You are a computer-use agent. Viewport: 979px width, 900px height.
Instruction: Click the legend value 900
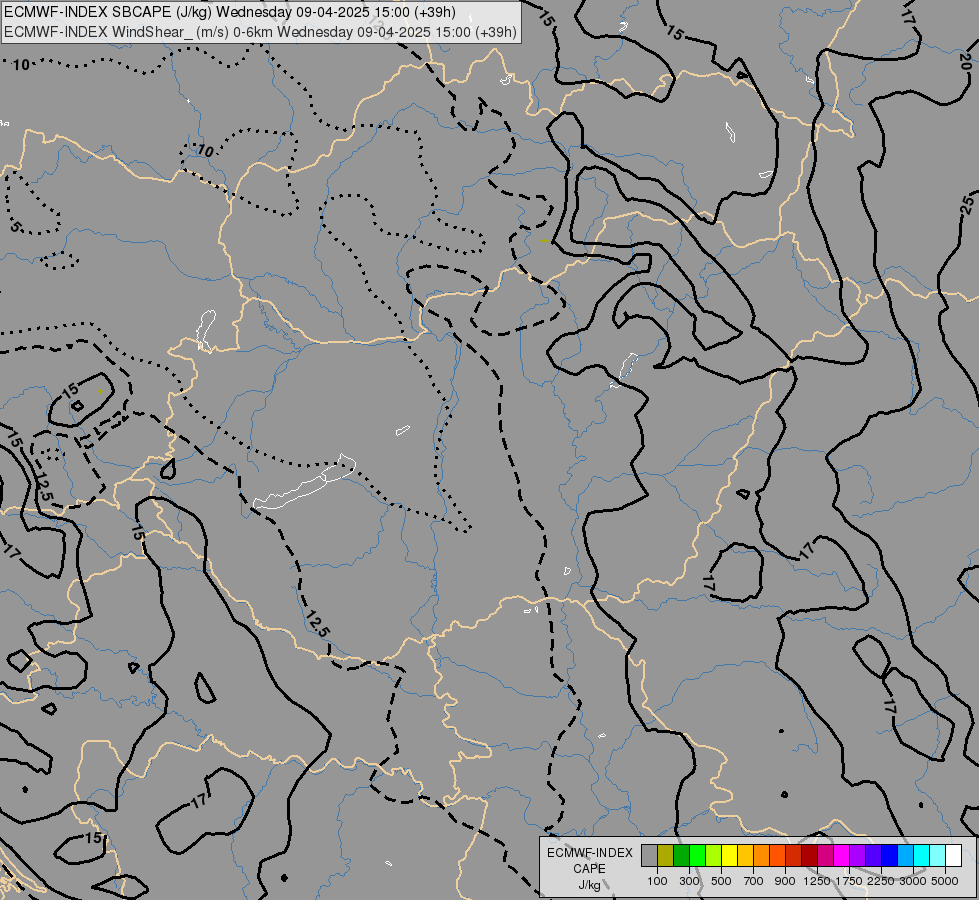tap(785, 881)
